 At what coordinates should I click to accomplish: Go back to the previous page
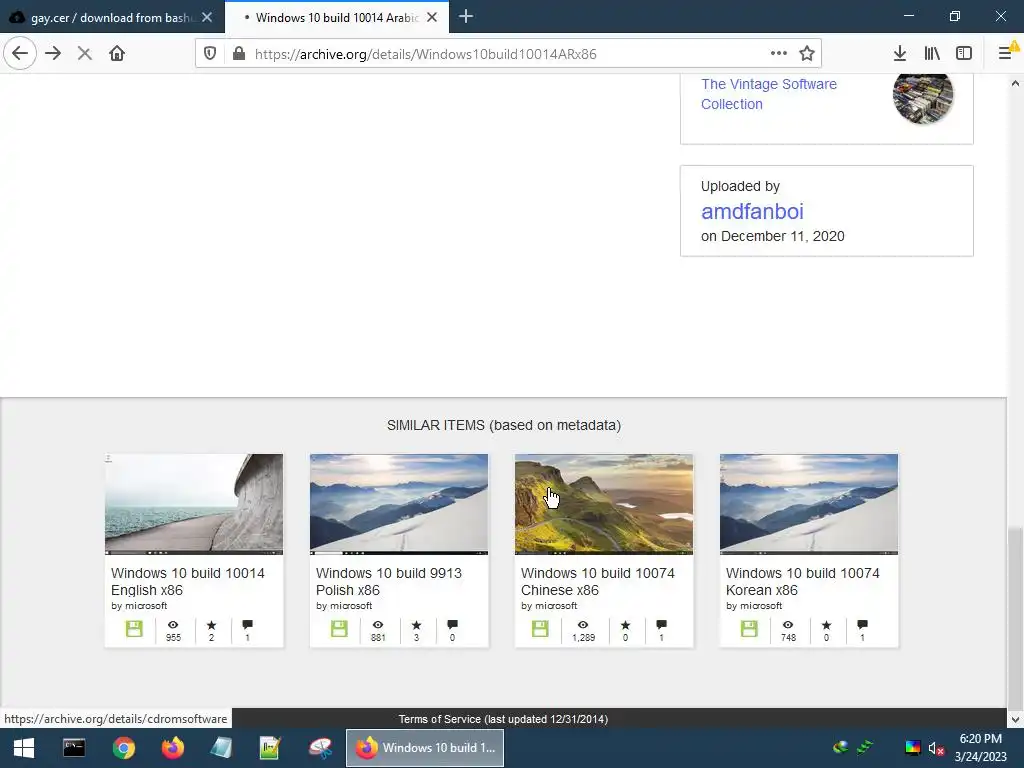point(20,54)
